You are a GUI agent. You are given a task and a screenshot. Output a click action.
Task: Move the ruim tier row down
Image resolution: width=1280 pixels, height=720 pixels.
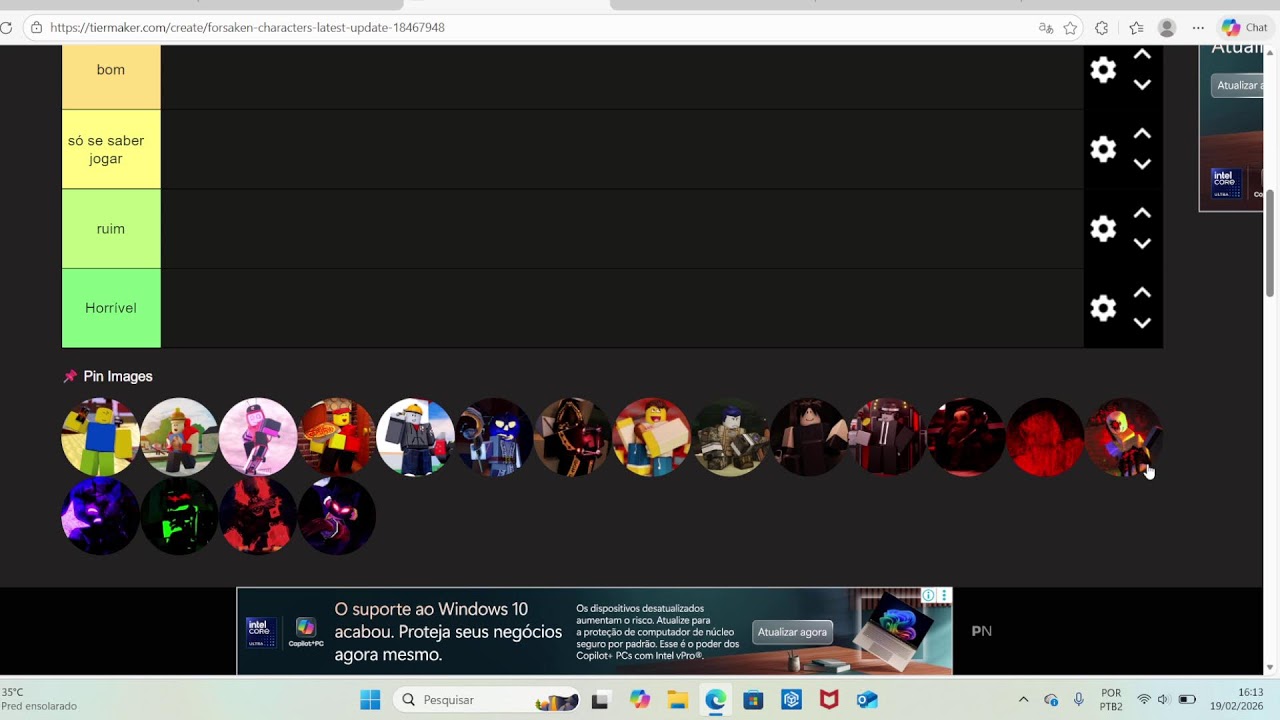pos(1142,244)
